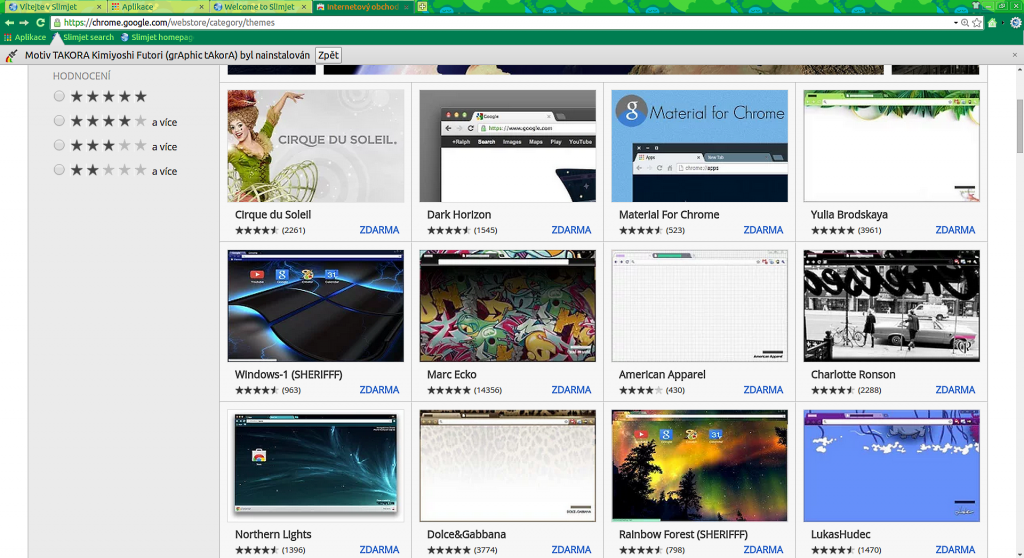
Task: Click ZDARMA for LukasHudec theme
Action: pyautogui.click(x=955, y=550)
